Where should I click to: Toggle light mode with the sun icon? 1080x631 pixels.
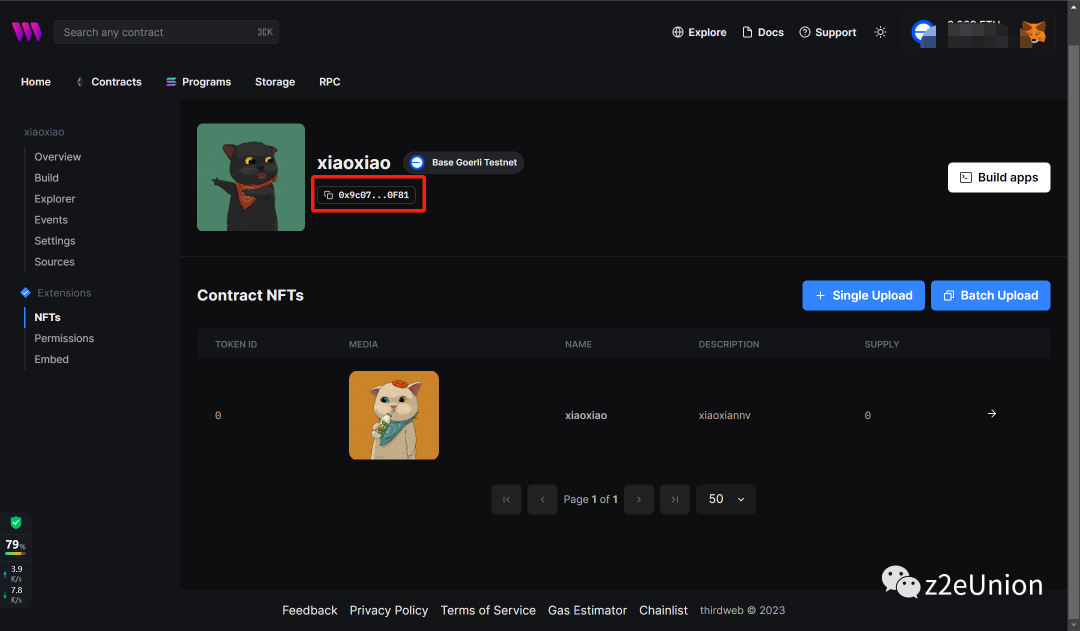(880, 32)
